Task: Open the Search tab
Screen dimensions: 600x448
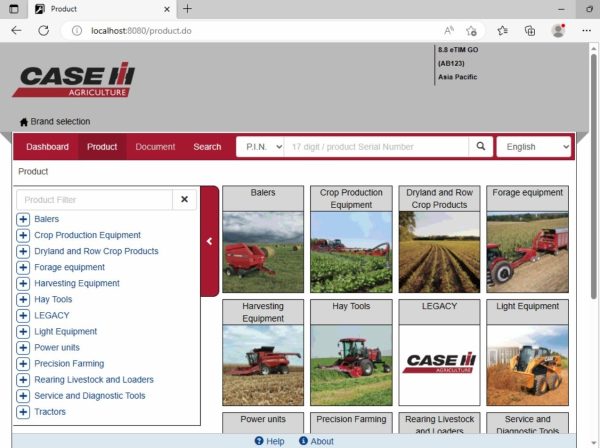Action: click(207, 147)
